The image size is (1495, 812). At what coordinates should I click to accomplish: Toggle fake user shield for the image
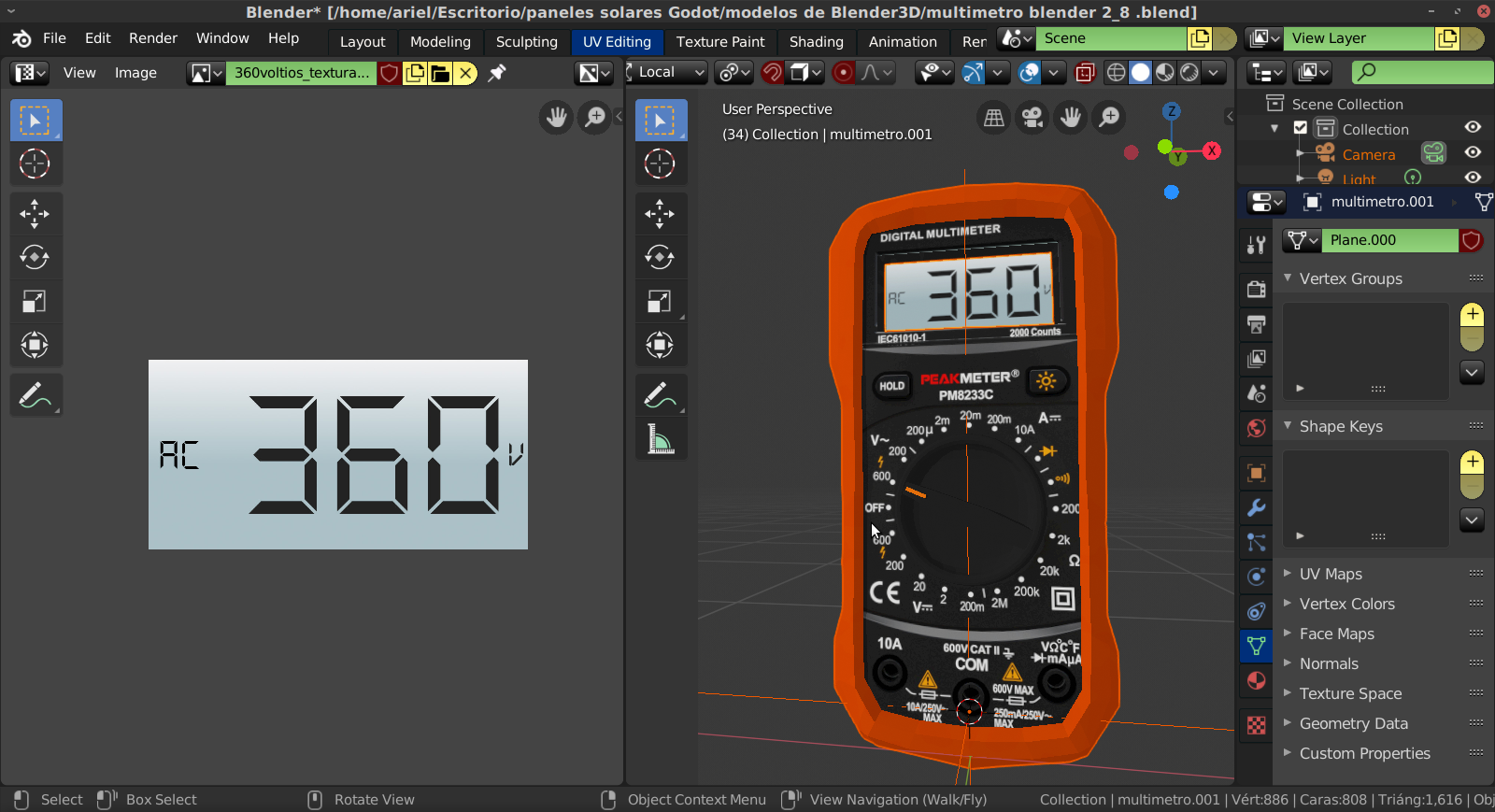click(x=390, y=73)
